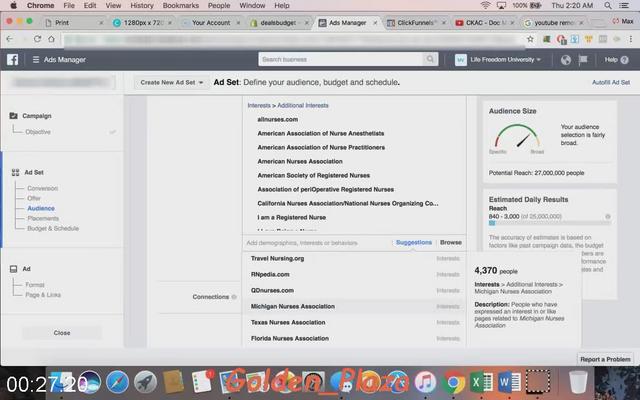Open Microsoft Excel from the dock
This screenshot has height=400, width=640.
(481, 382)
